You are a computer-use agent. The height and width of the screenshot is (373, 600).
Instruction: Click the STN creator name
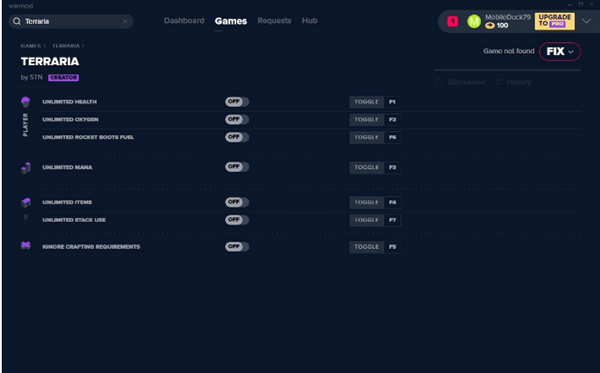tap(36, 77)
